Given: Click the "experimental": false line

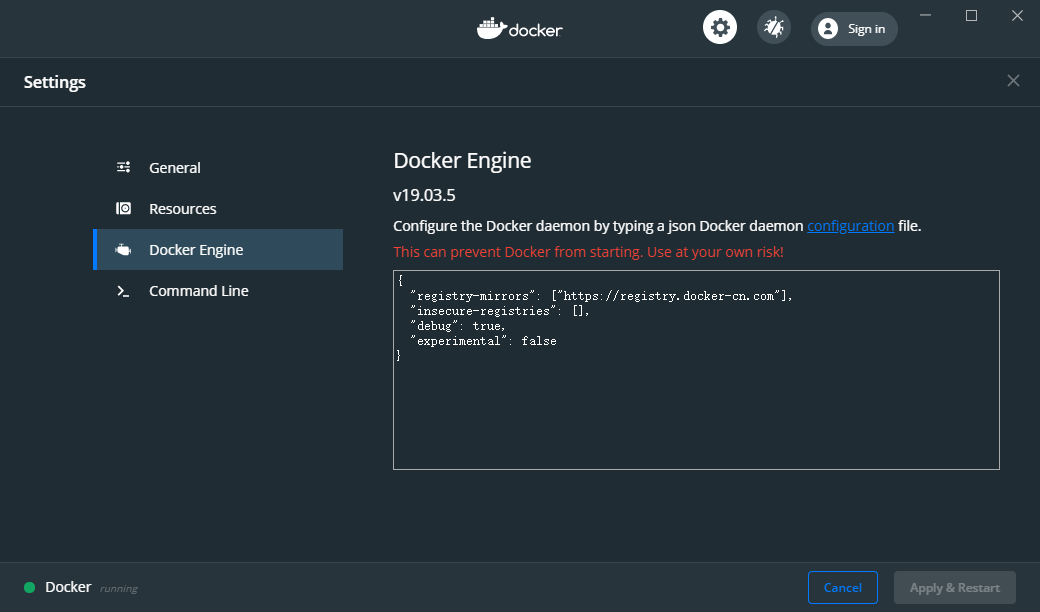Looking at the screenshot, I should (483, 341).
